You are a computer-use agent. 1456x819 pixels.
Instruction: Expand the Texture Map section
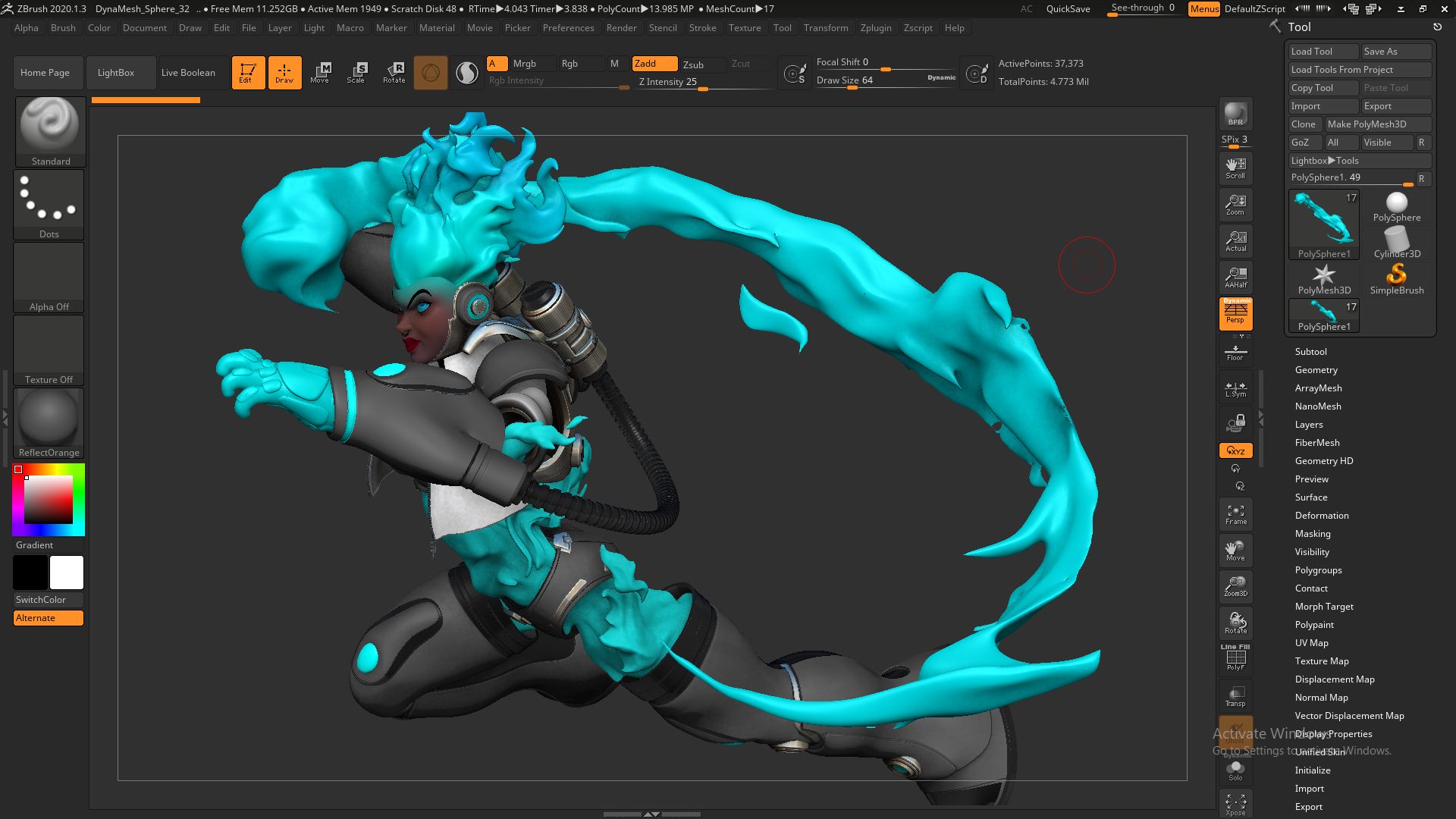1322,661
